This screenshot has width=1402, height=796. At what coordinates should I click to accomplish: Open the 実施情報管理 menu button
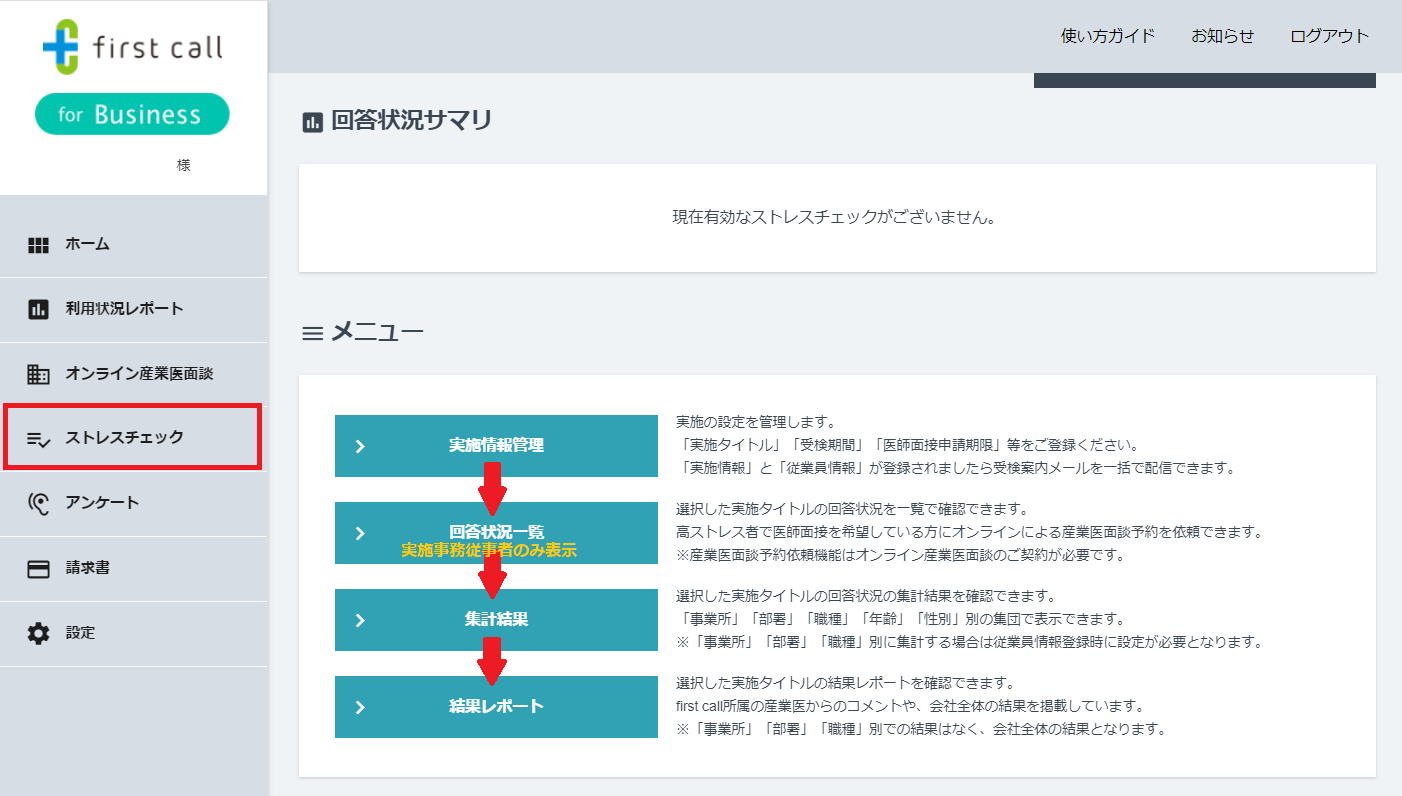[496, 446]
